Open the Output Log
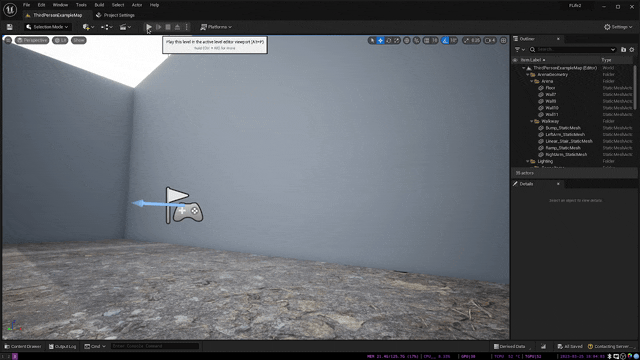The height and width of the screenshot is (360, 640). tap(62, 347)
